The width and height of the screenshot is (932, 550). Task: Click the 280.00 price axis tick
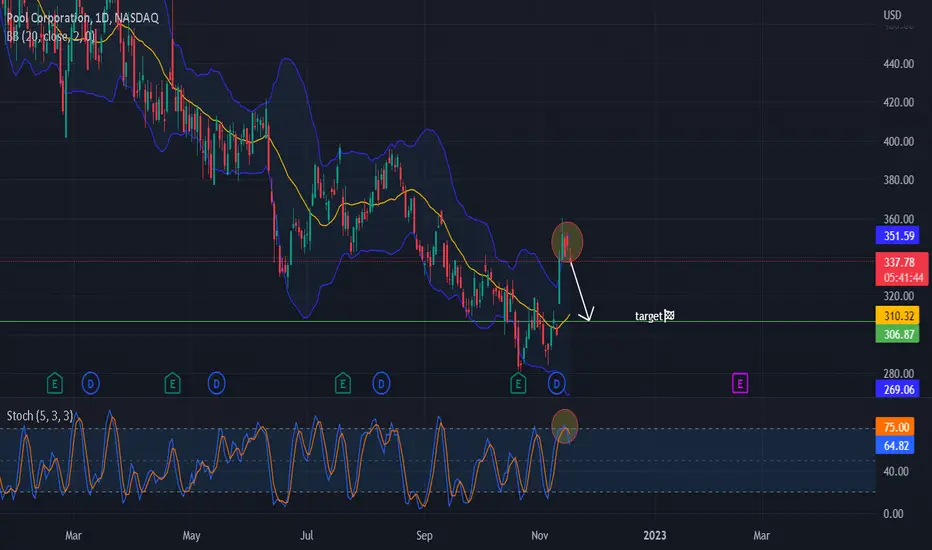898,373
